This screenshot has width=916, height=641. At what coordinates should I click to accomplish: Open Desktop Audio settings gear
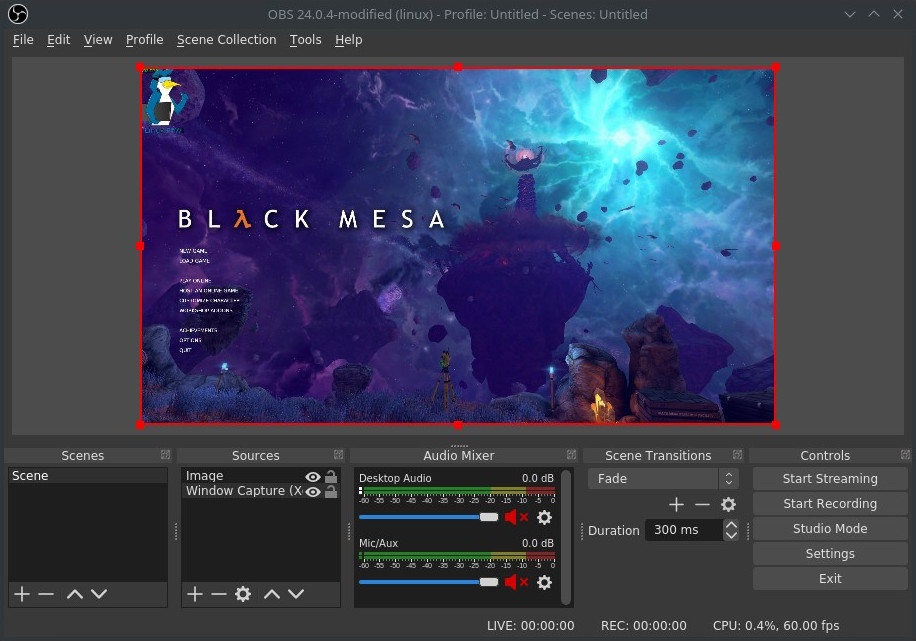544,517
